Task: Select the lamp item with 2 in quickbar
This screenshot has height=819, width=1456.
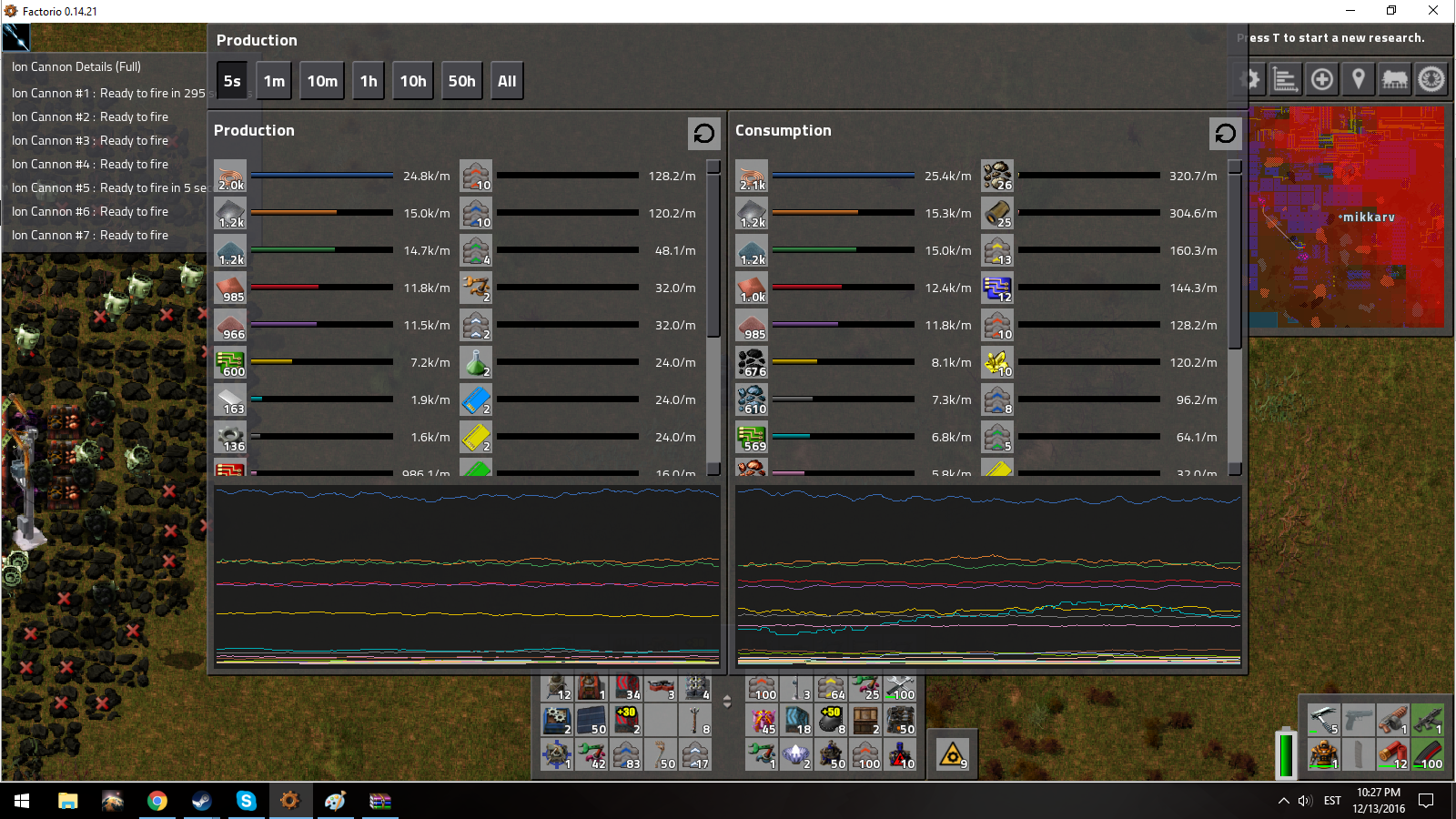Action: (x=797, y=754)
